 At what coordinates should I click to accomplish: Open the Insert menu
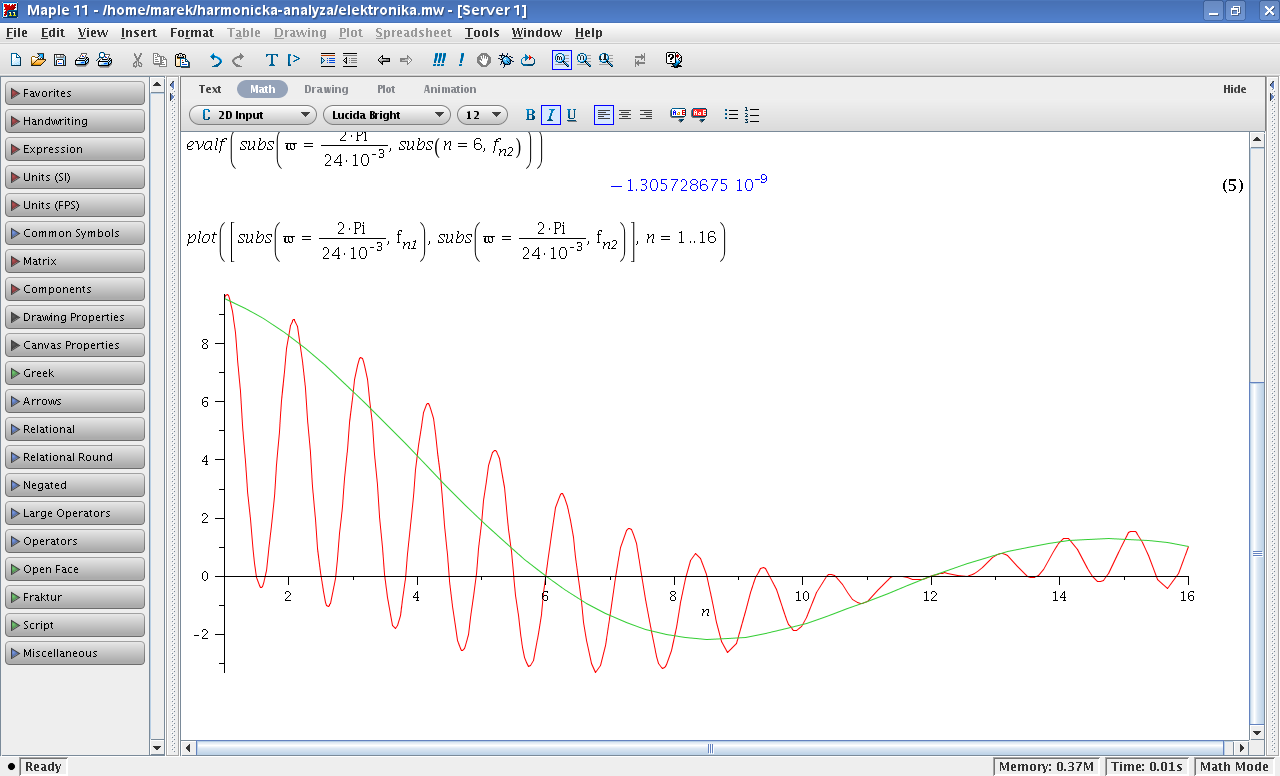[139, 33]
